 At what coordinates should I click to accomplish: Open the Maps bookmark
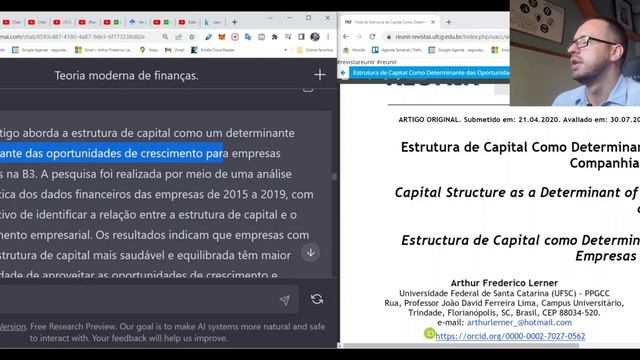pyautogui.click(x=149, y=50)
